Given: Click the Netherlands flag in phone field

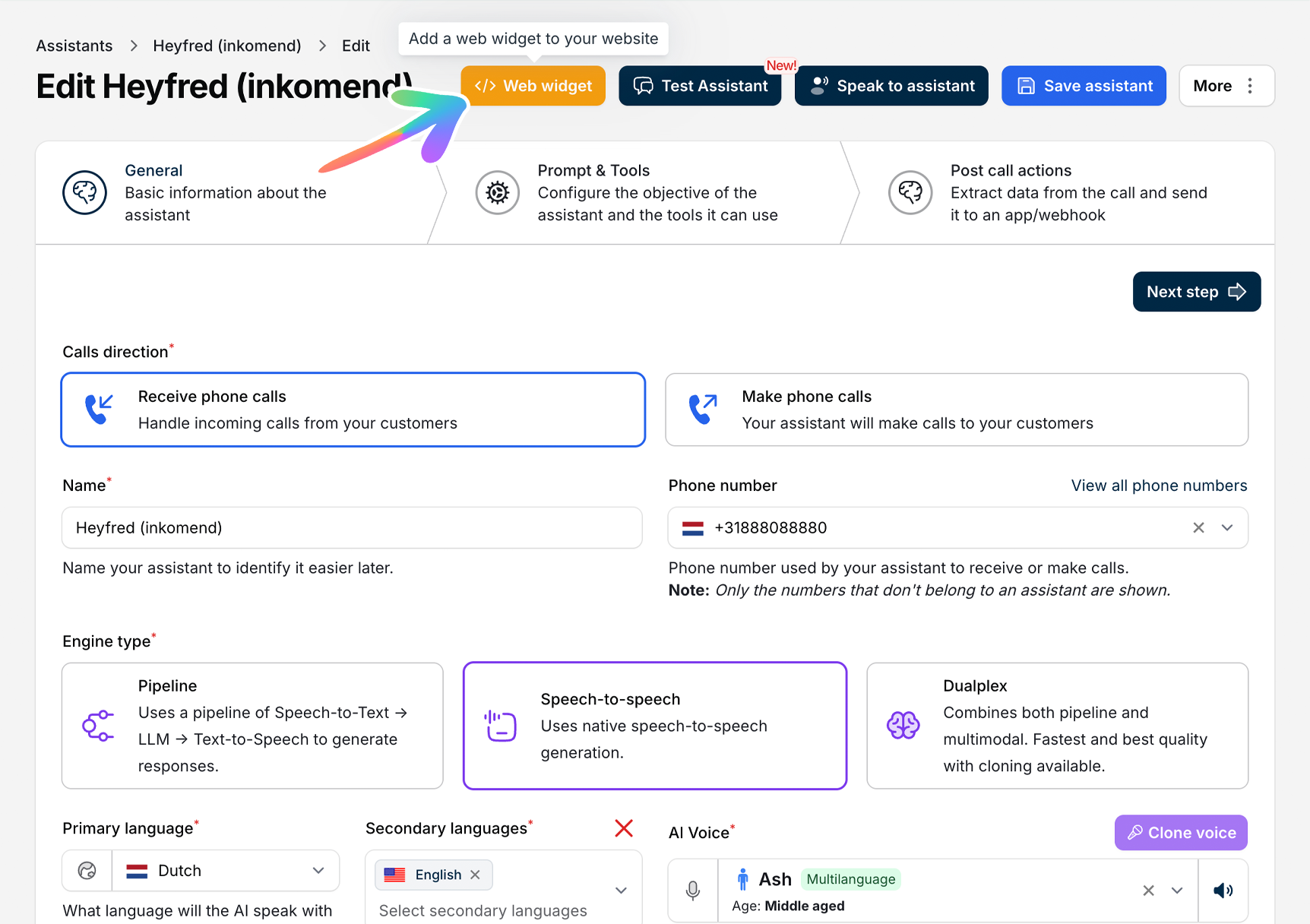Looking at the screenshot, I should tap(693, 528).
